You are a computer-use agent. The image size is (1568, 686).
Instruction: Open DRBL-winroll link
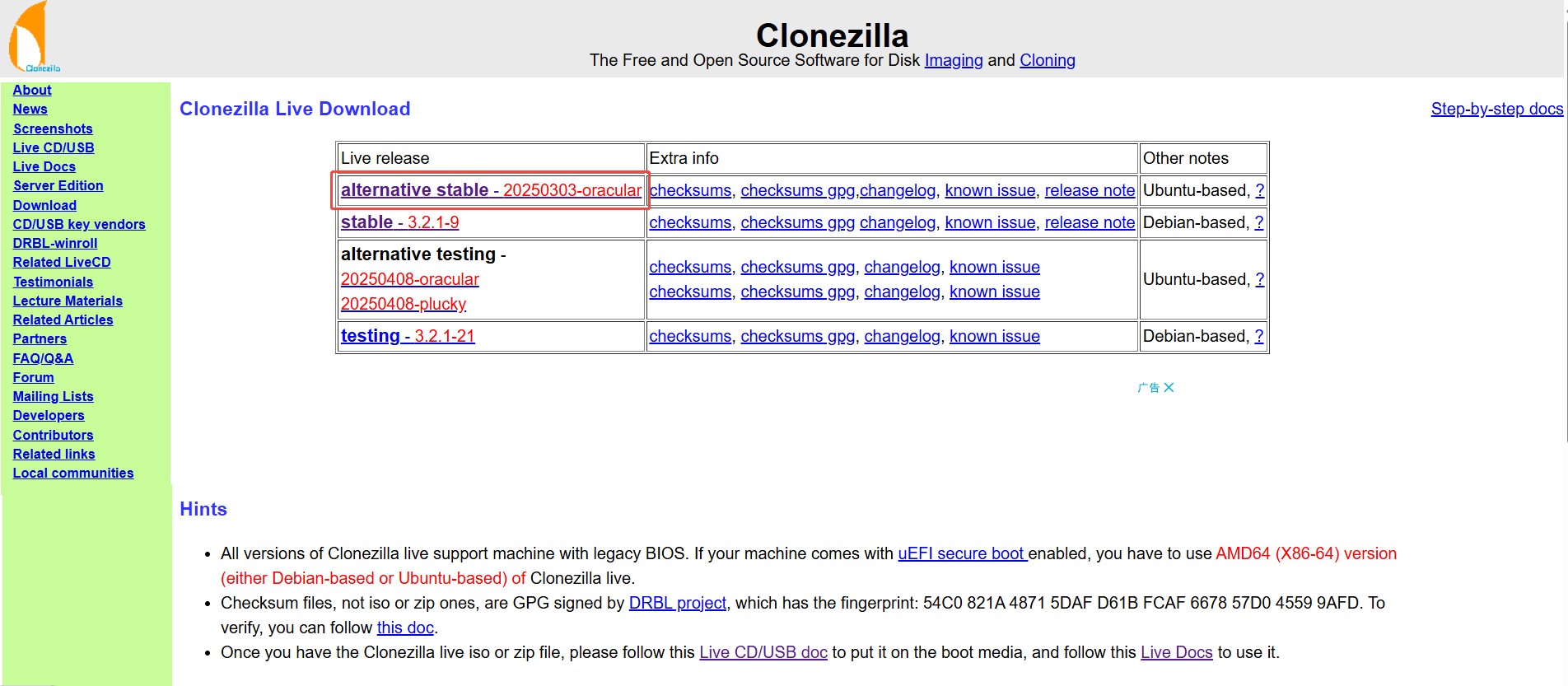55,243
